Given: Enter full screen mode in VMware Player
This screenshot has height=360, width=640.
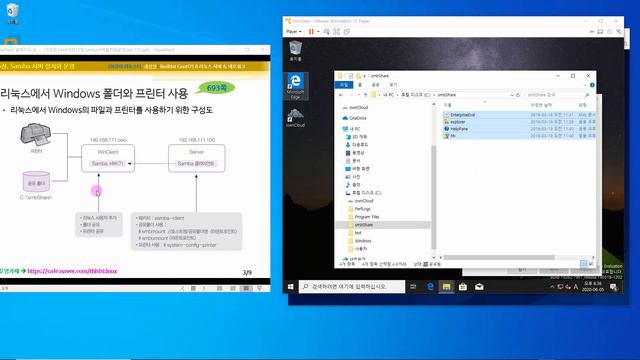Looking at the screenshot, I should 336,31.
